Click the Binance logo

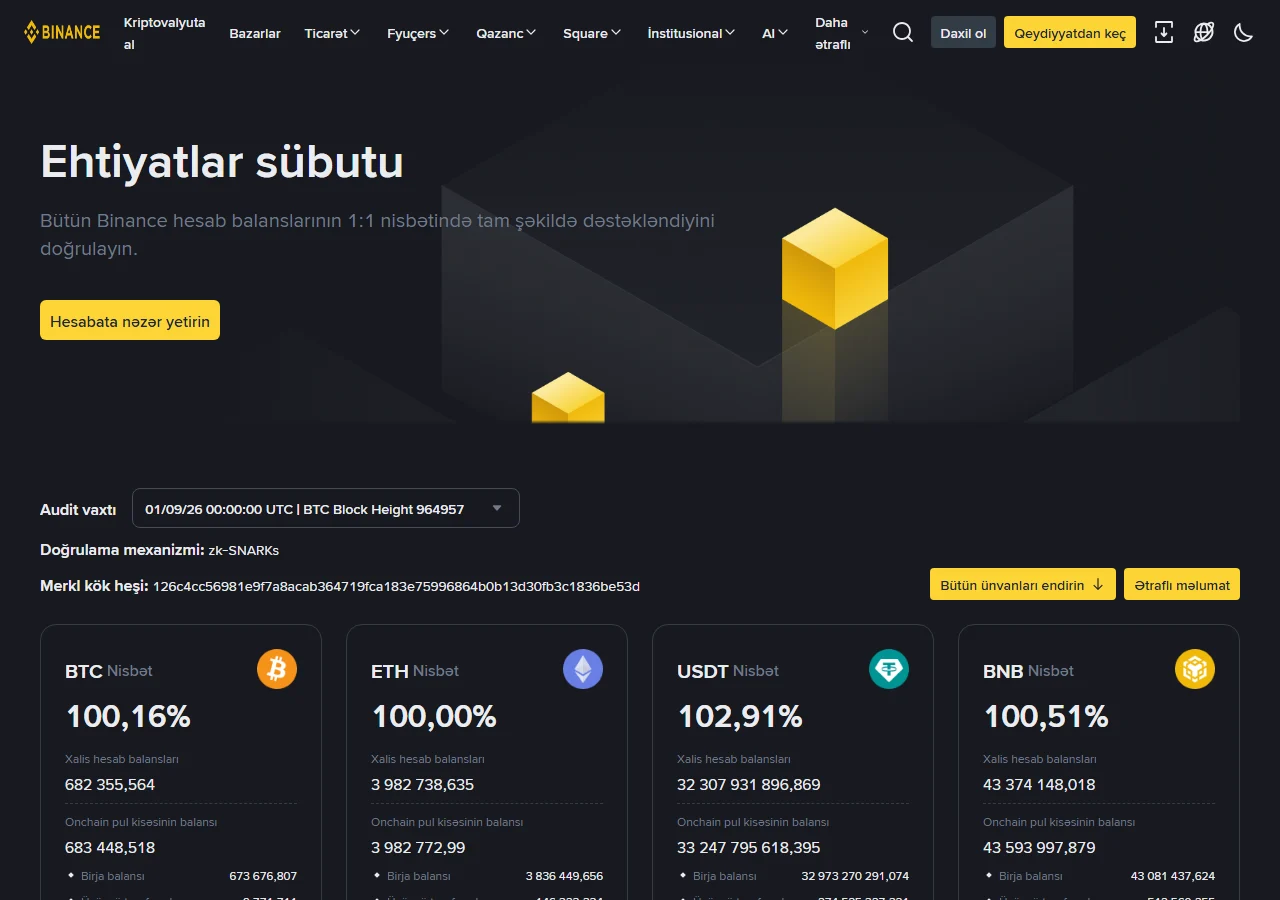[62, 32]
